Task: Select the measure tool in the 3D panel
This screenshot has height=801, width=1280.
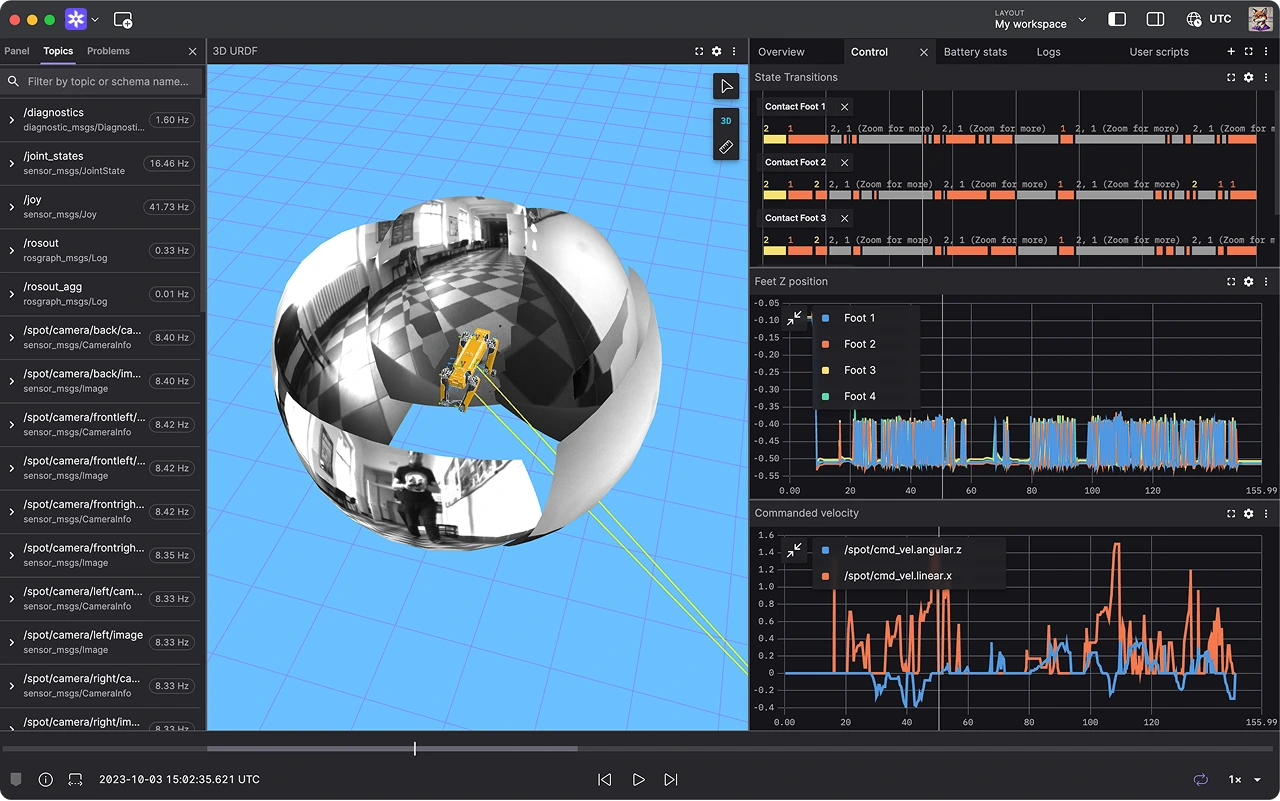Action: (726, 147)
